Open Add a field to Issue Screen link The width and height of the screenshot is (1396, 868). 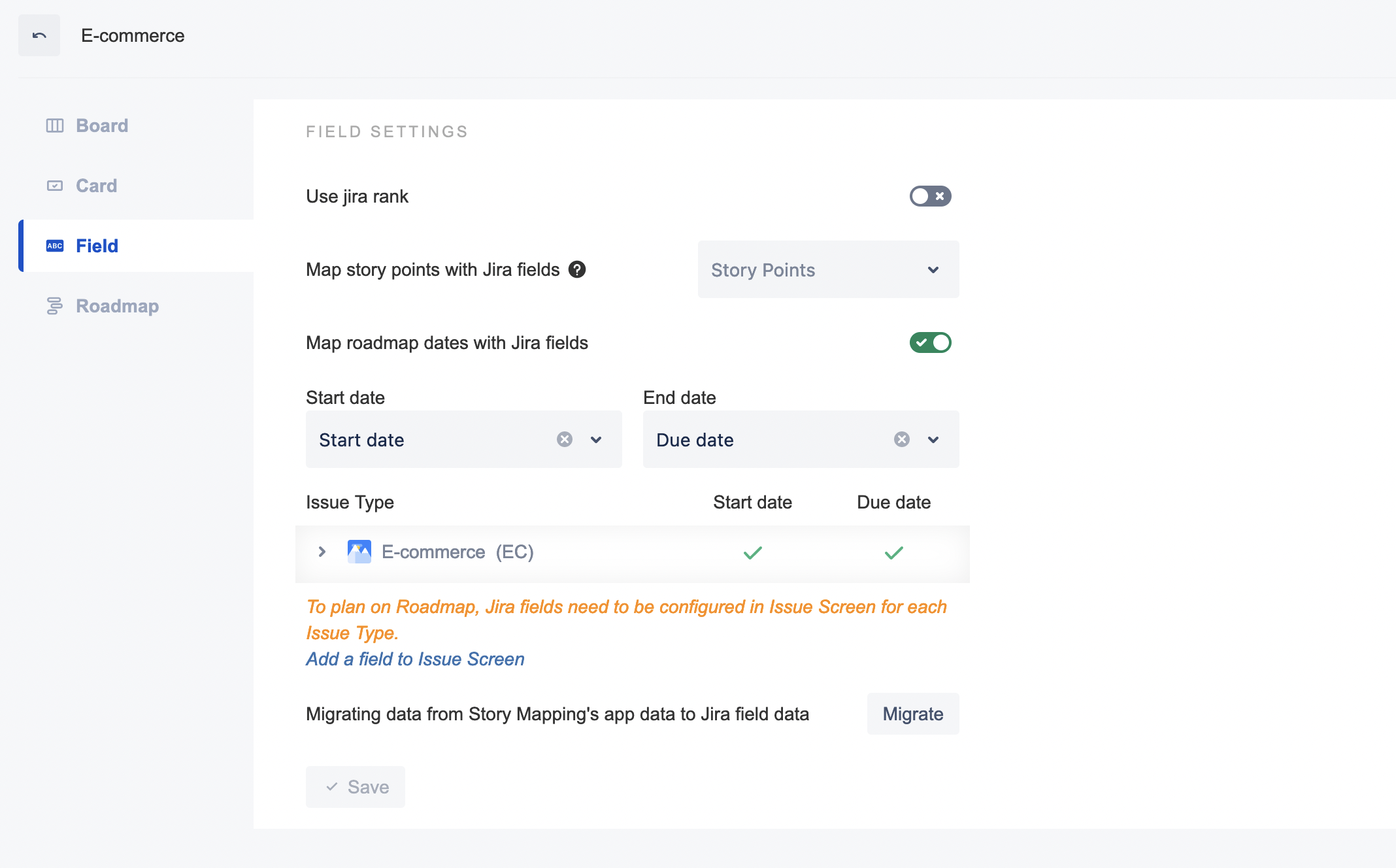tap(415, 659)
